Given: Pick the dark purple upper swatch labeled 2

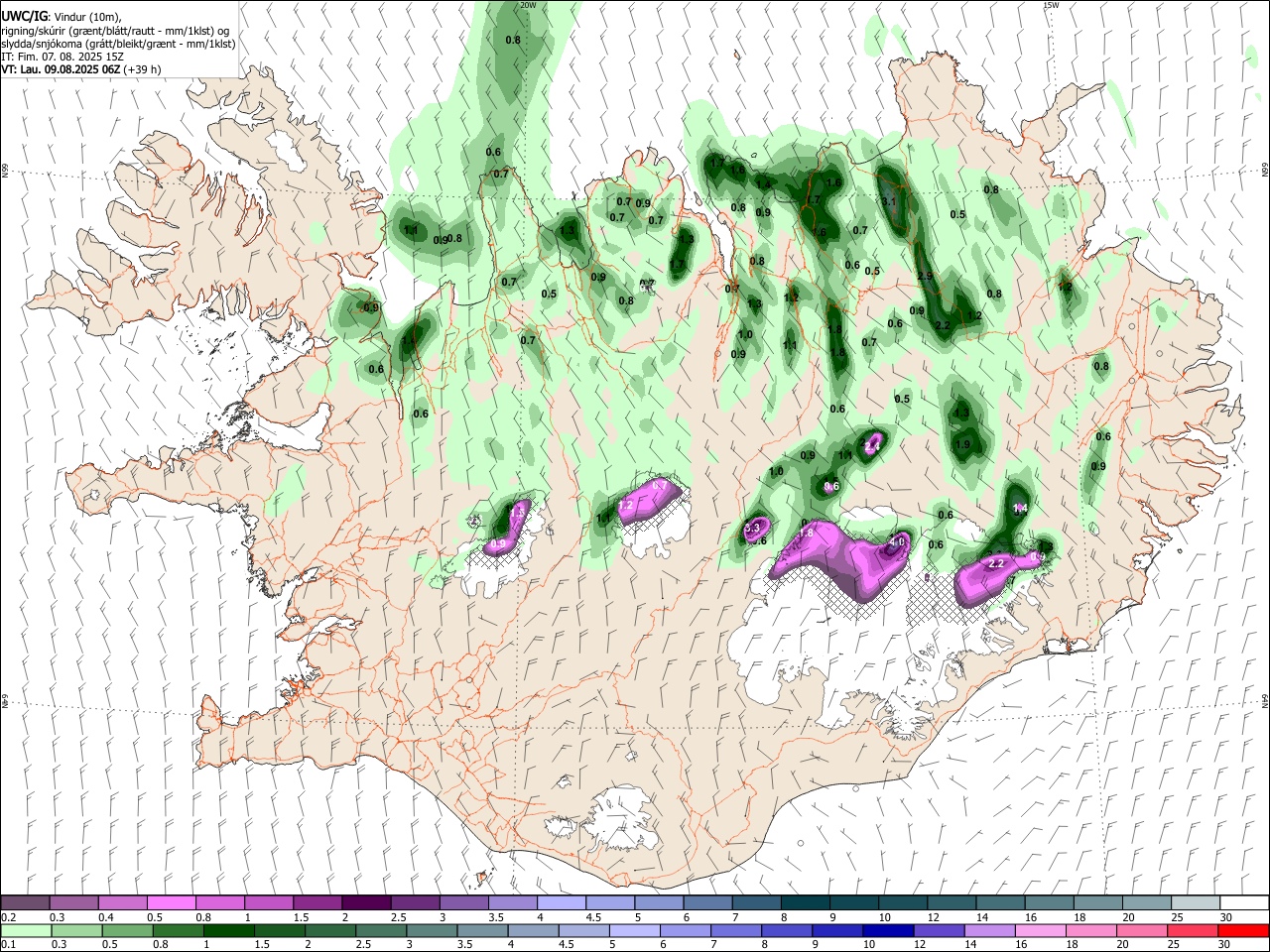Looking at the screenshot, I should 365,902.
